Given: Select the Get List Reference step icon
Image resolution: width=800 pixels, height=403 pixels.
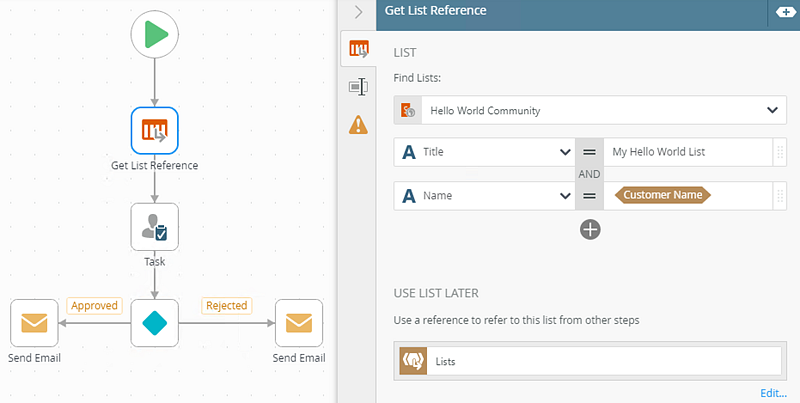Looking at the screenshot, I should (155, 130).
